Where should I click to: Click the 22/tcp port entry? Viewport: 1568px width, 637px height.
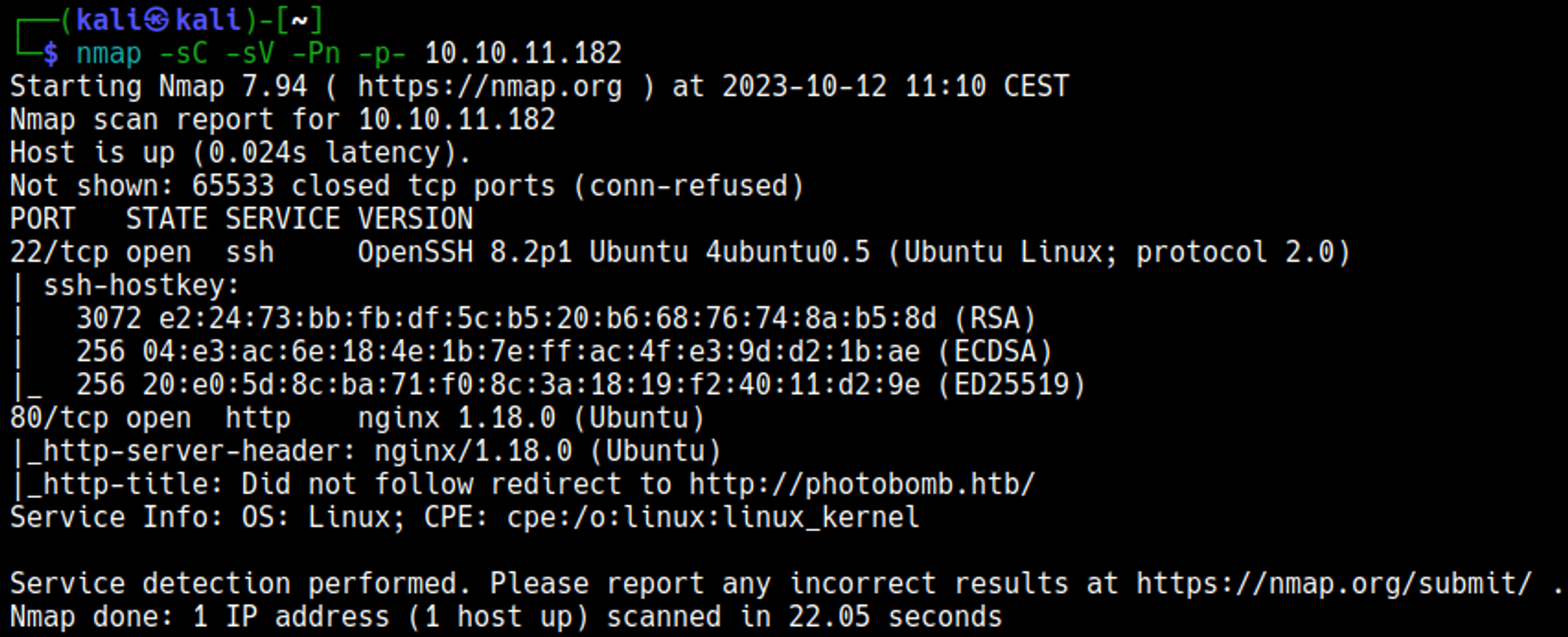click(x=59, y=253)
